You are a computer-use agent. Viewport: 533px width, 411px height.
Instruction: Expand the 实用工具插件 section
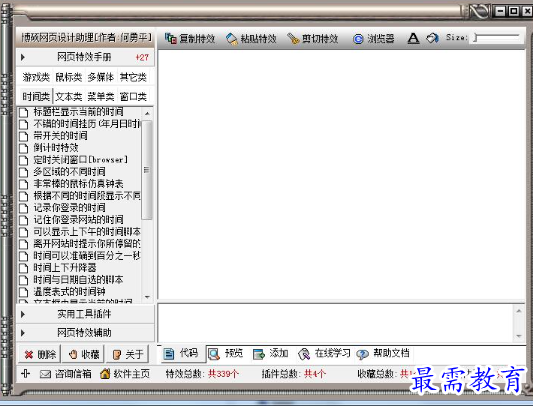(85, 314)
